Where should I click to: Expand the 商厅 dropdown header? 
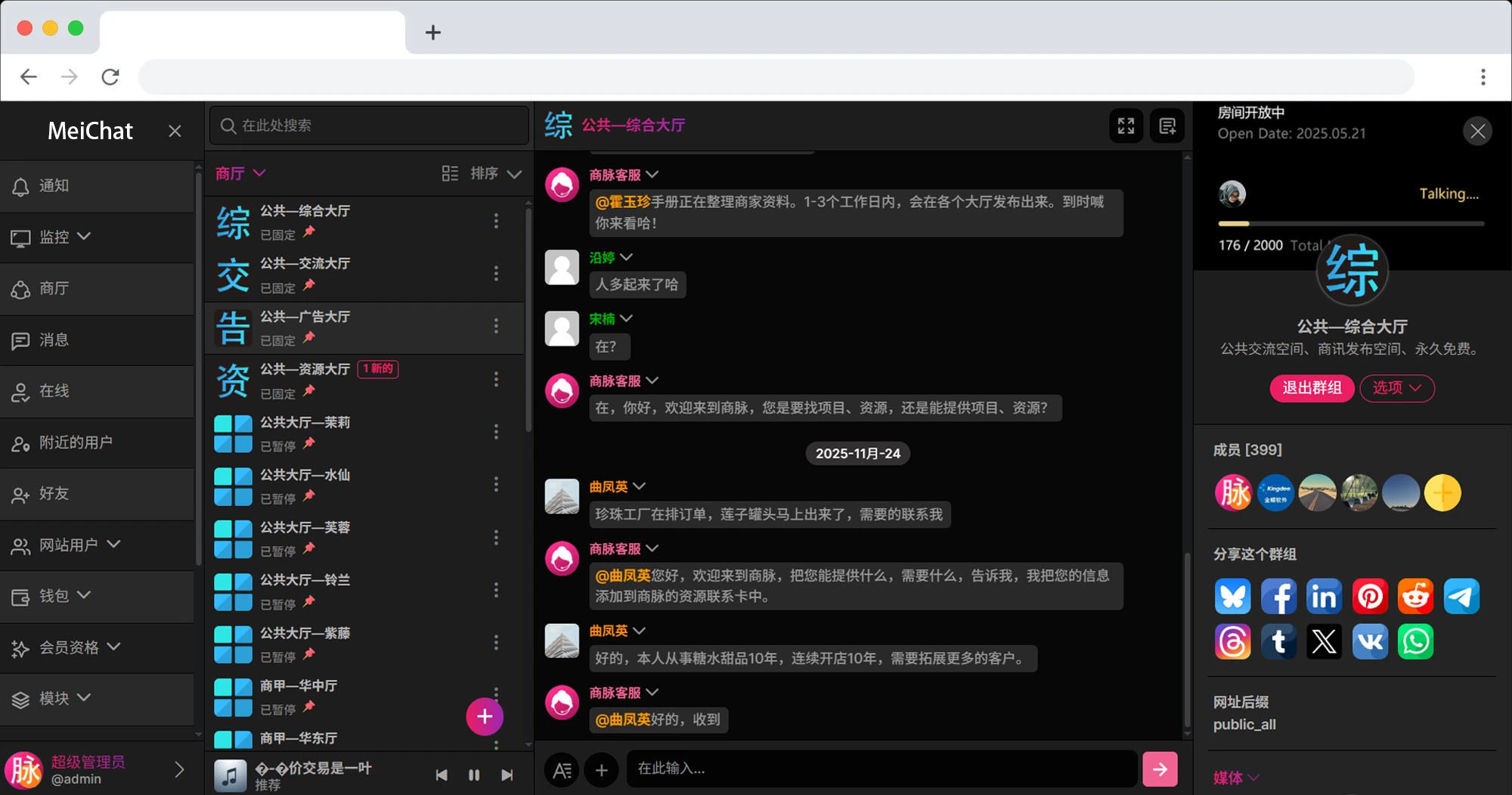pos(240,173)
